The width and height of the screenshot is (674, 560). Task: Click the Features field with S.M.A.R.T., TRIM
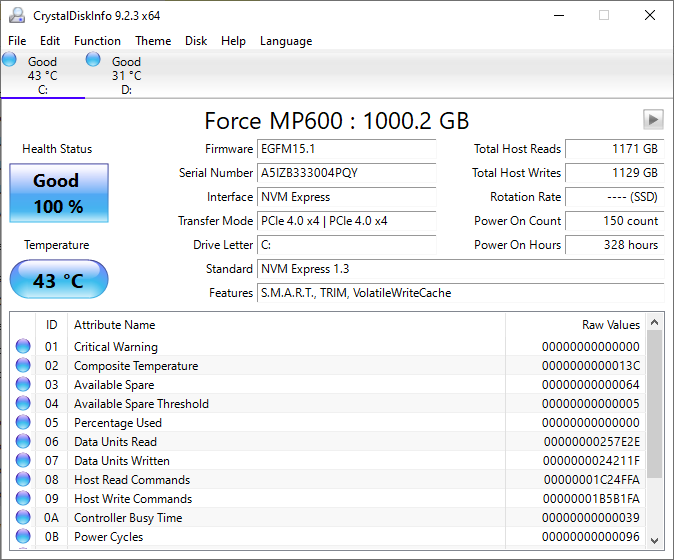[461, 293]
